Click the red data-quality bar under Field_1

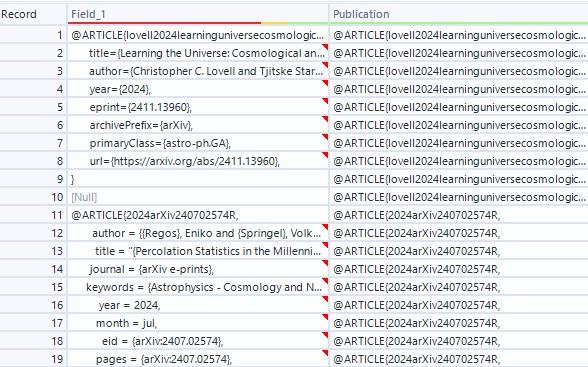164,23
